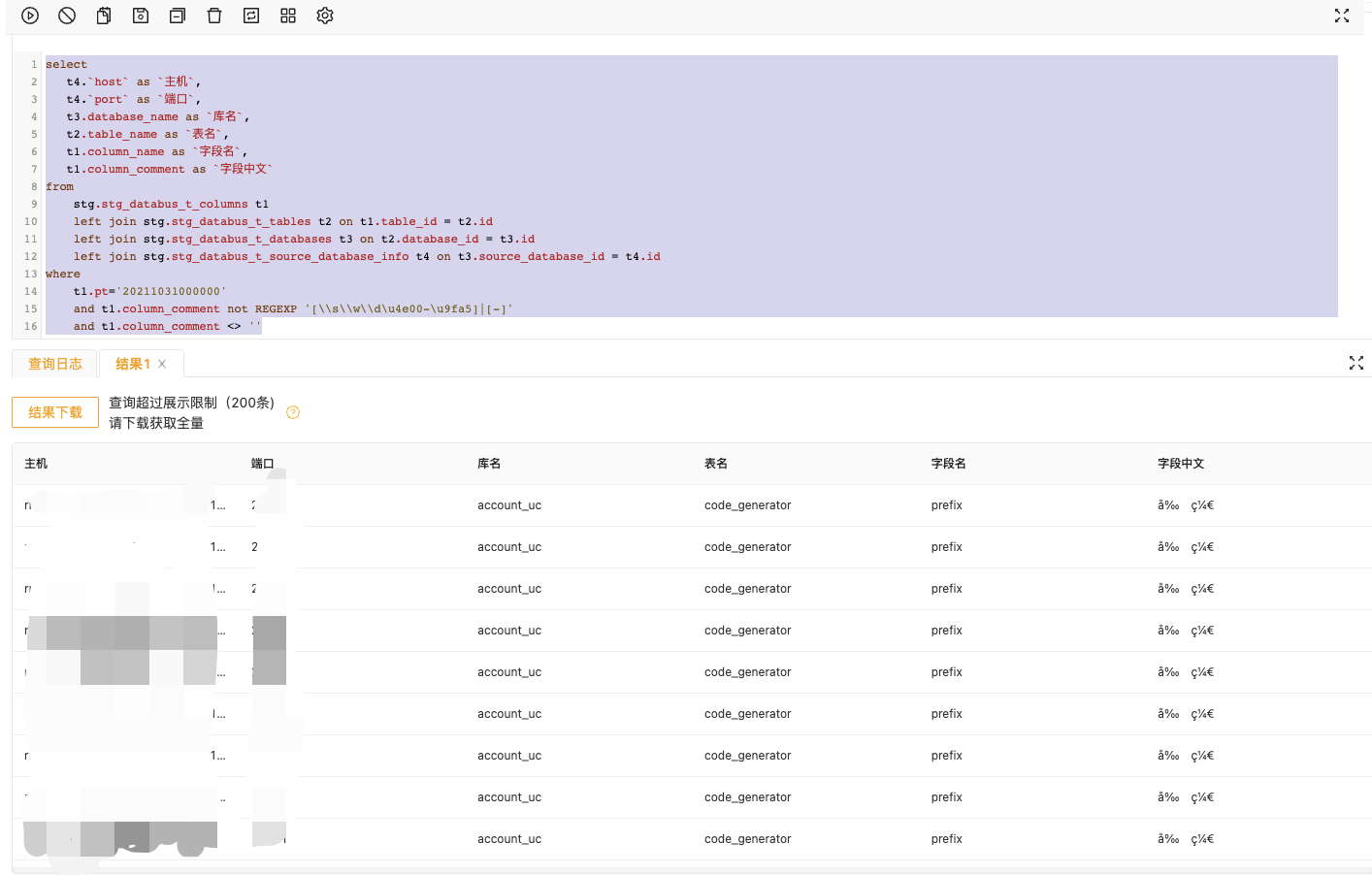Click the 'where' keyword on line 13
Screen dimensions: 1372x875
(x=63, y=274)
